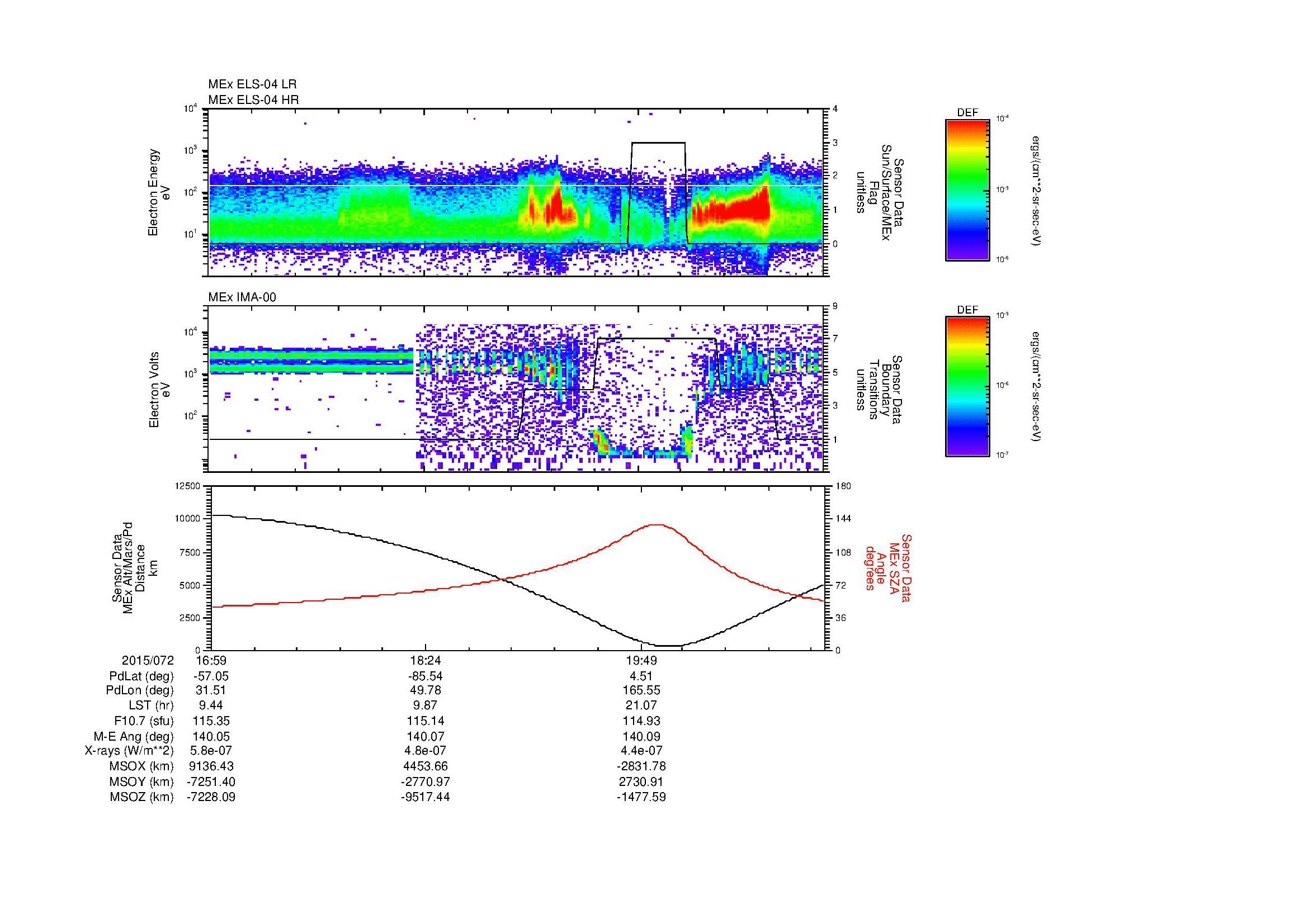Click the PdLat value '-85.54'
Screen dimensions: 1308x924
click(425, 676)
